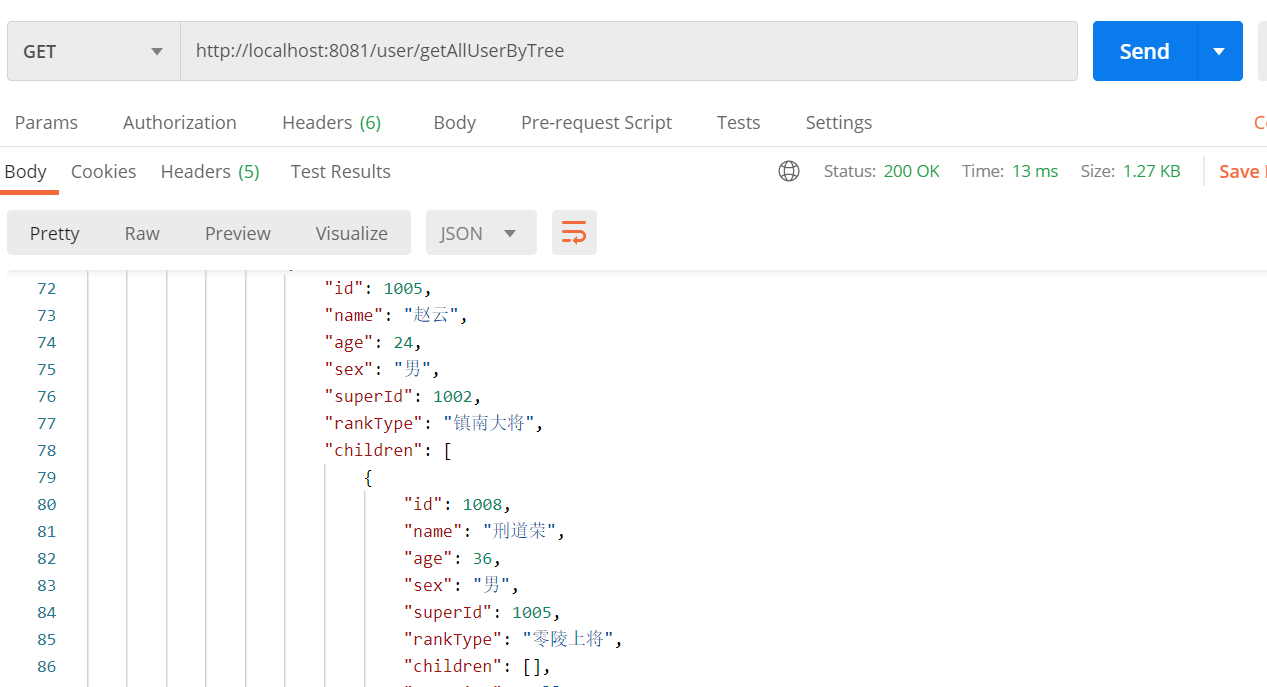Screen dimensions: 1267x687
Task: Show response Cookies tab
Action: click(x=103, y=171)
